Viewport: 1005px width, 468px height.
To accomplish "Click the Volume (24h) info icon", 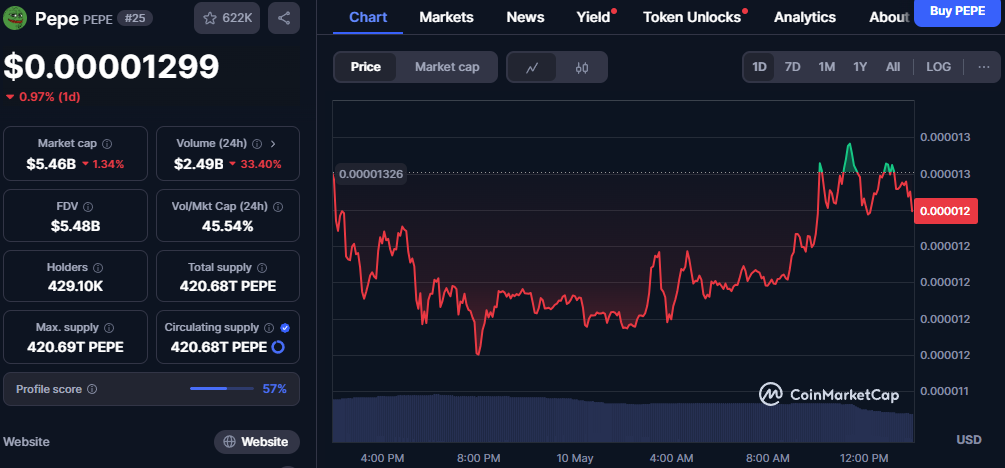I will [257, 144].
